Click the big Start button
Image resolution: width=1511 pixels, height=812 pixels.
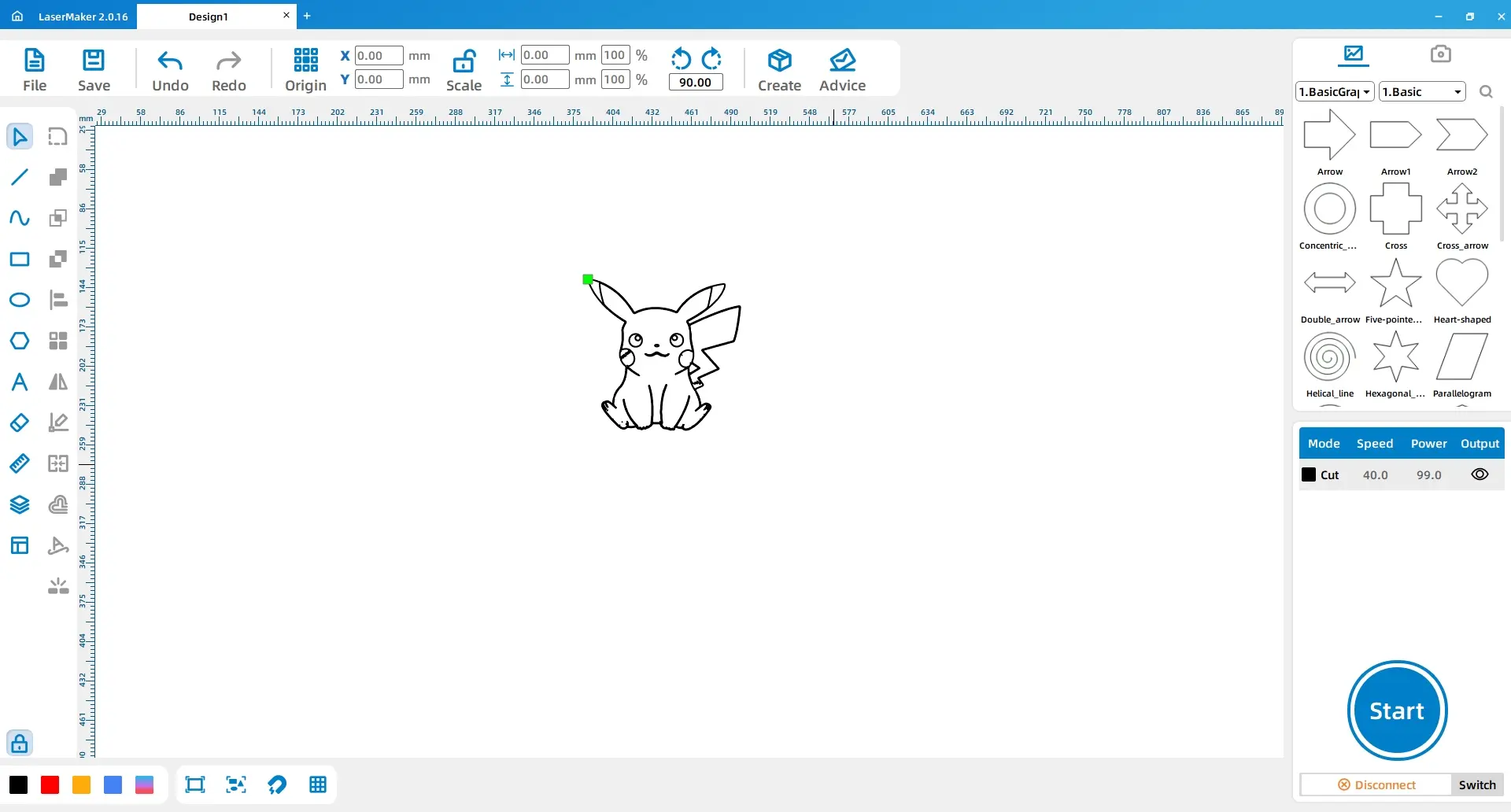(1397, 710)
